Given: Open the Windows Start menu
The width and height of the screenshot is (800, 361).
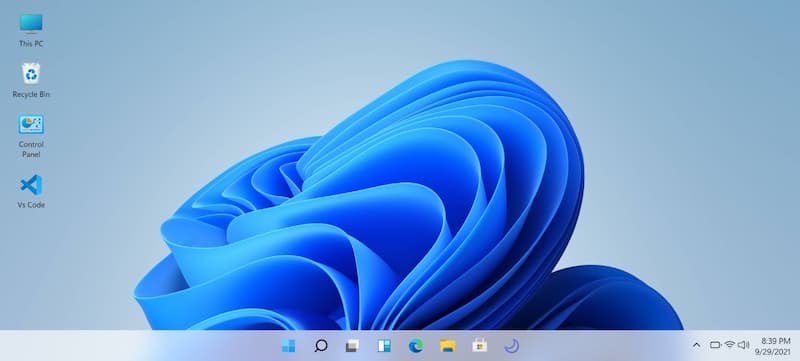Looking at the screenshot, I should 288,346.
